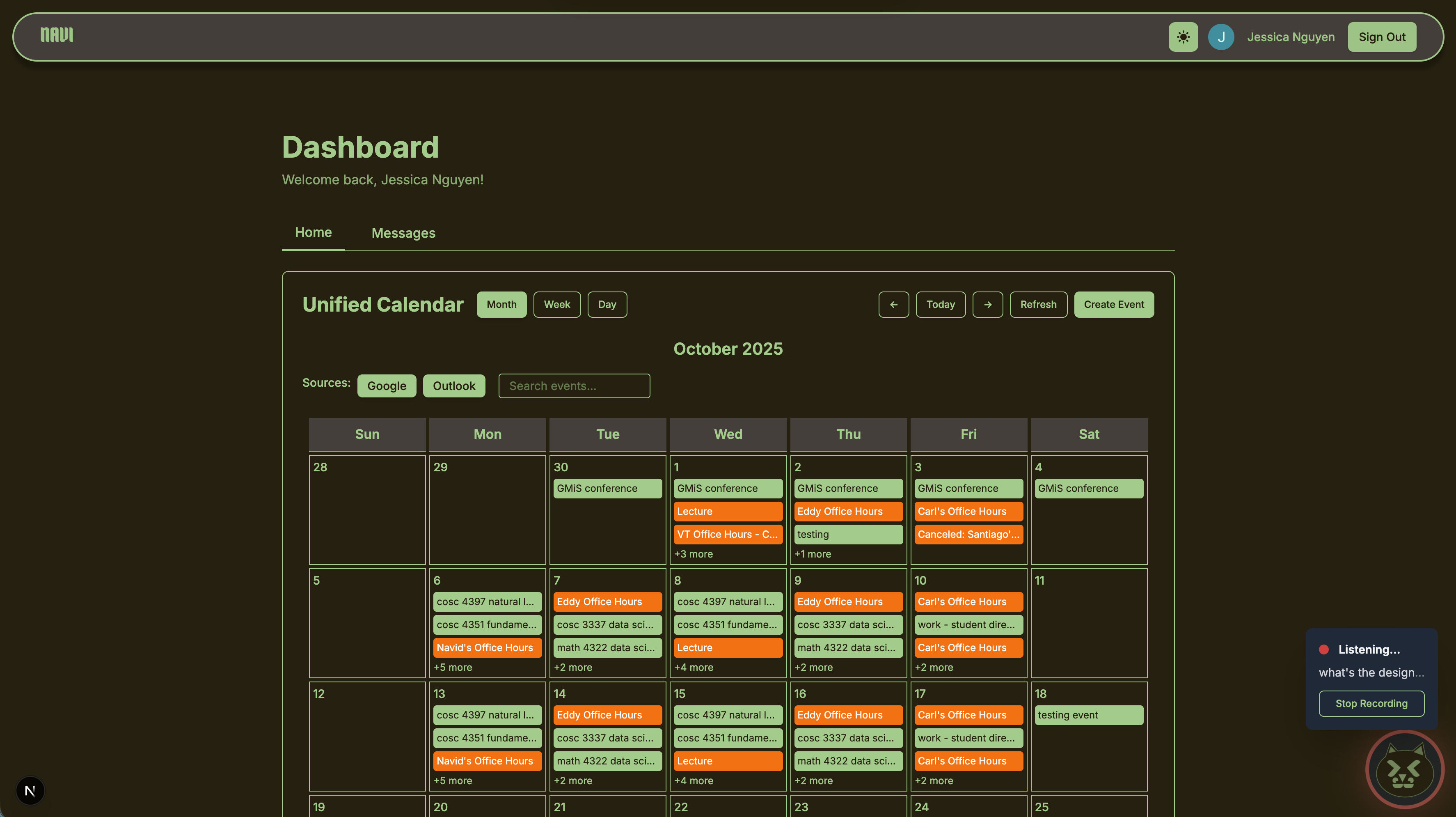Click the NAVI logo
The width and height of the screenshot is (1456, 817).
tap(57, 35)
